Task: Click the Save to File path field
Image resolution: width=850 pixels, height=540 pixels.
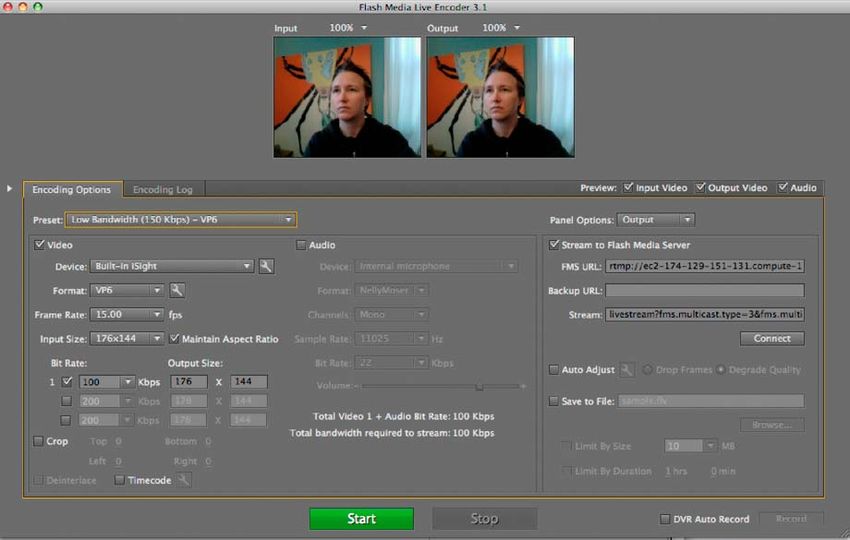Action: click(x=711, y=401)
